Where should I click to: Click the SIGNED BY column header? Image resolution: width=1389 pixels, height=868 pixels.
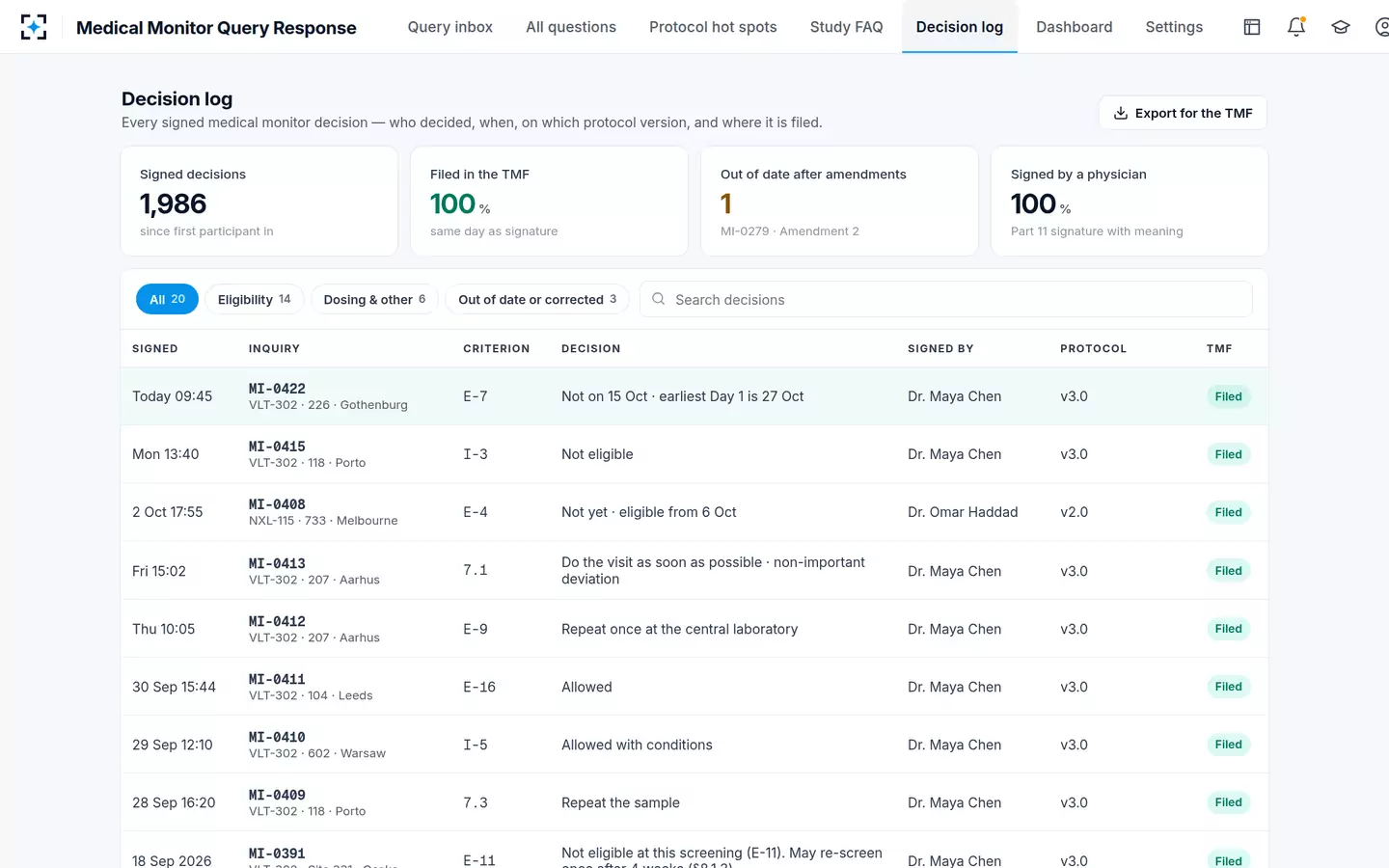[x=940, y=348]
